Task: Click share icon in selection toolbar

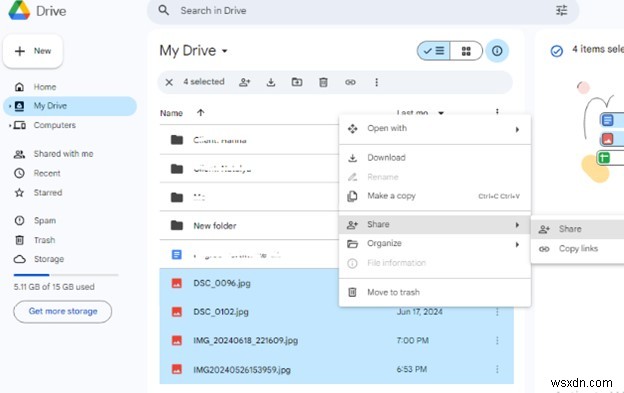Action: tap(244, 82)
